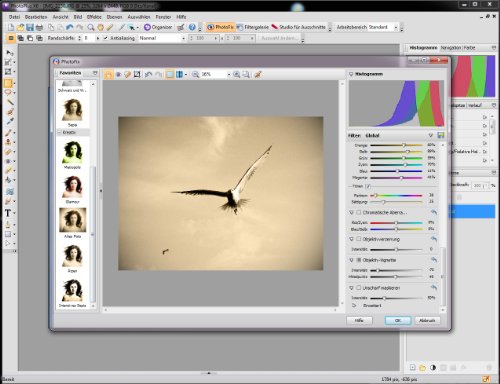Screen dimensions: 500x384
Task: Open the Favoriten panel options arrow
Action: [95, 73]
